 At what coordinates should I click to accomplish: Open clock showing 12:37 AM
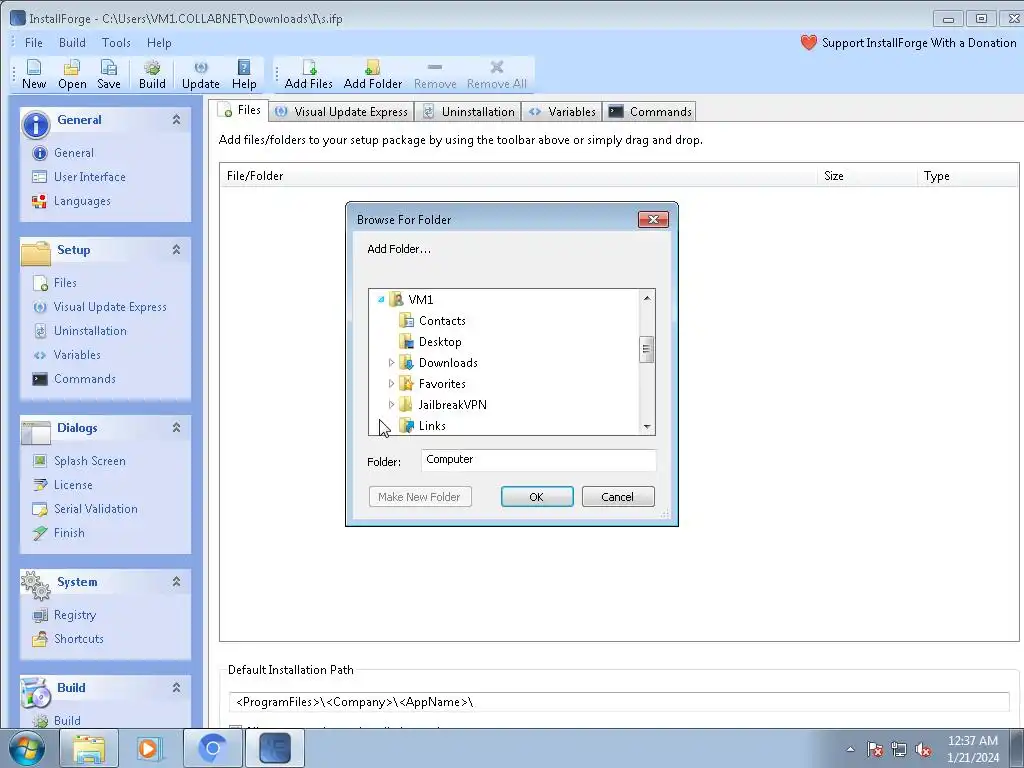coord(973,748)
